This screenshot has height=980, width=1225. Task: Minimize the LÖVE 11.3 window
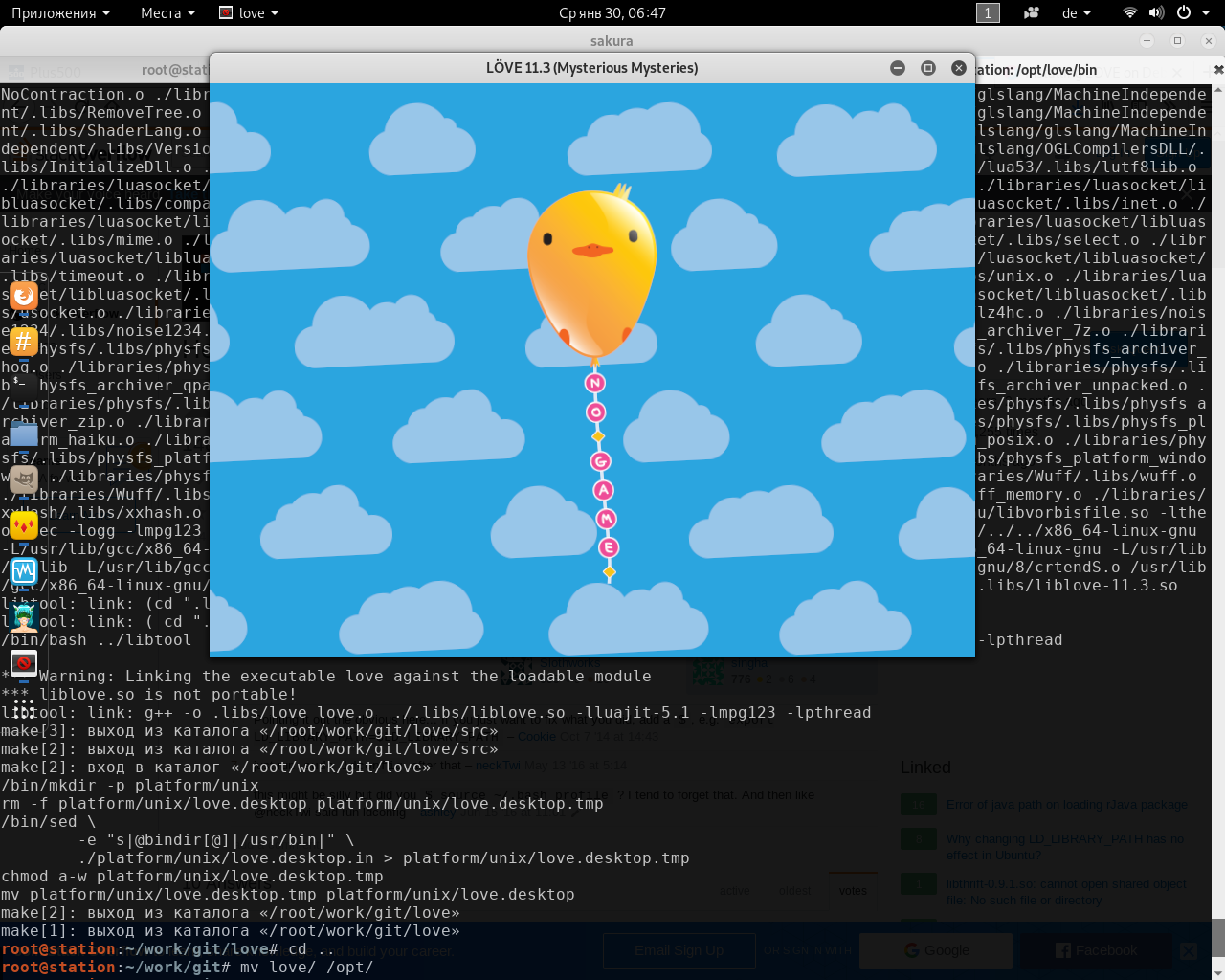[898, 67]
